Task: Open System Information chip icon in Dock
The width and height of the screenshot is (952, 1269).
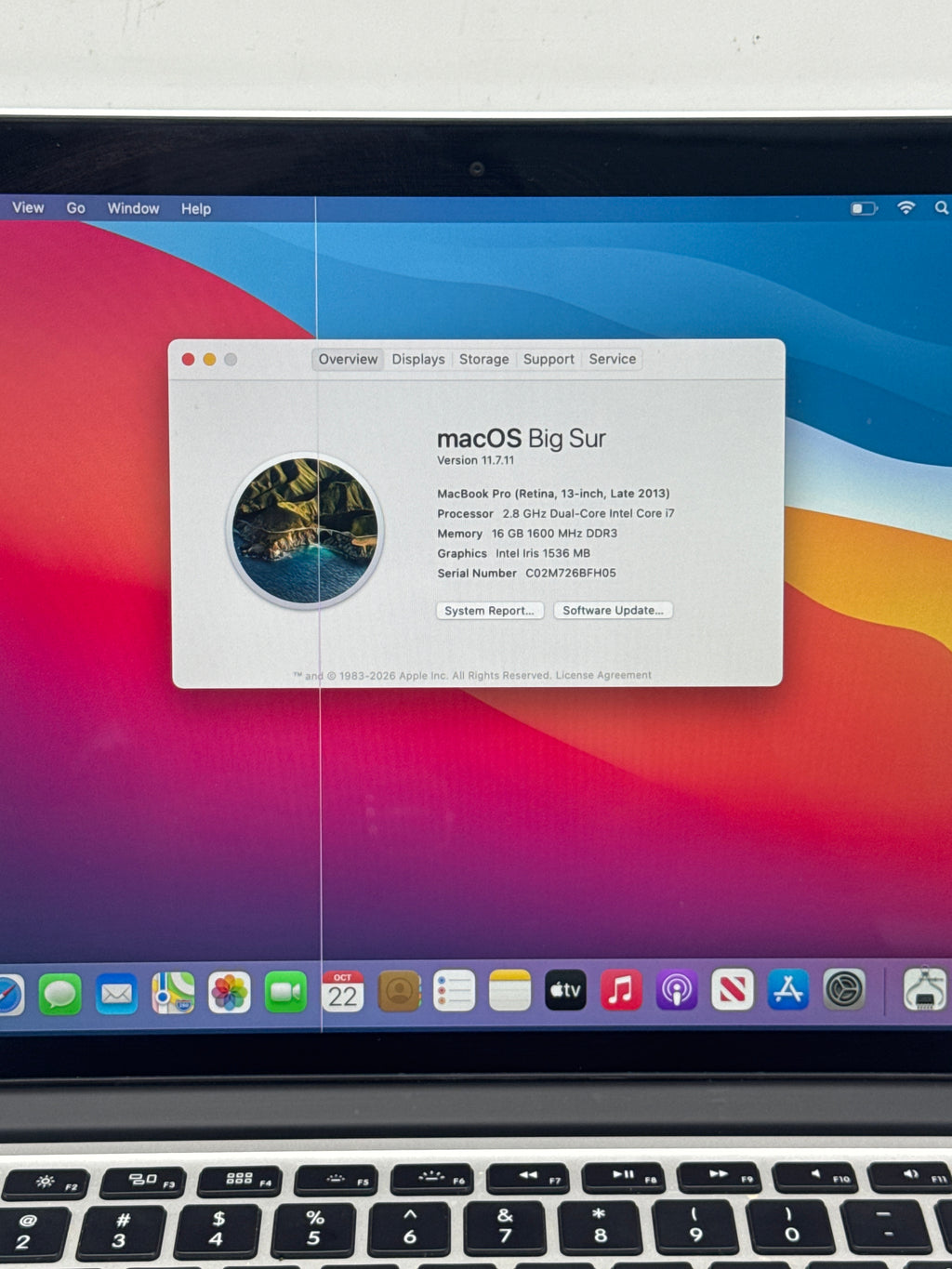Action: (x=925, y=989)
